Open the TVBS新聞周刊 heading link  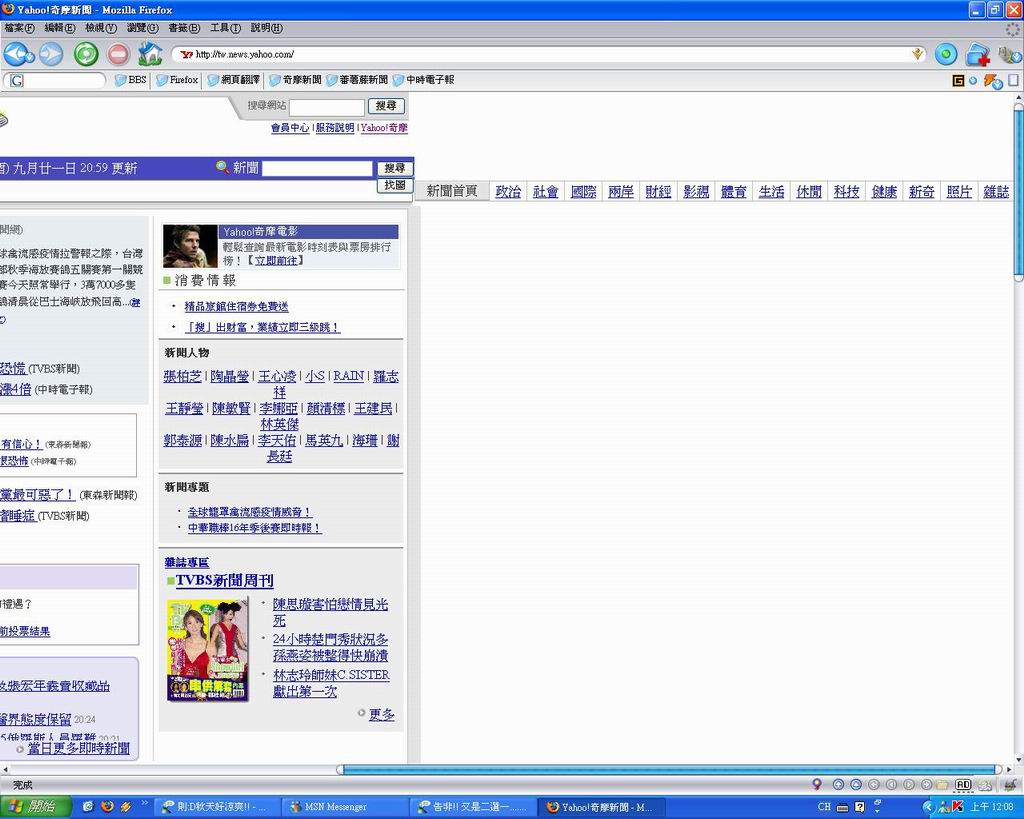[x=224, y=580]
